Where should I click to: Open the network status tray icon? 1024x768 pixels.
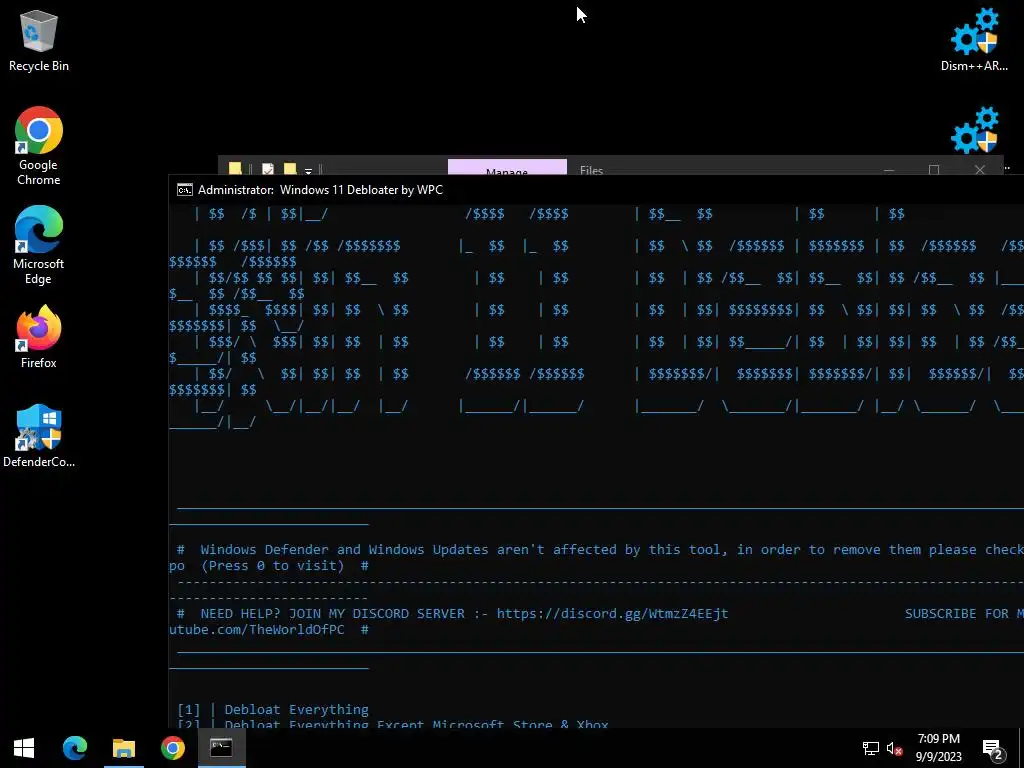point(871,748)
